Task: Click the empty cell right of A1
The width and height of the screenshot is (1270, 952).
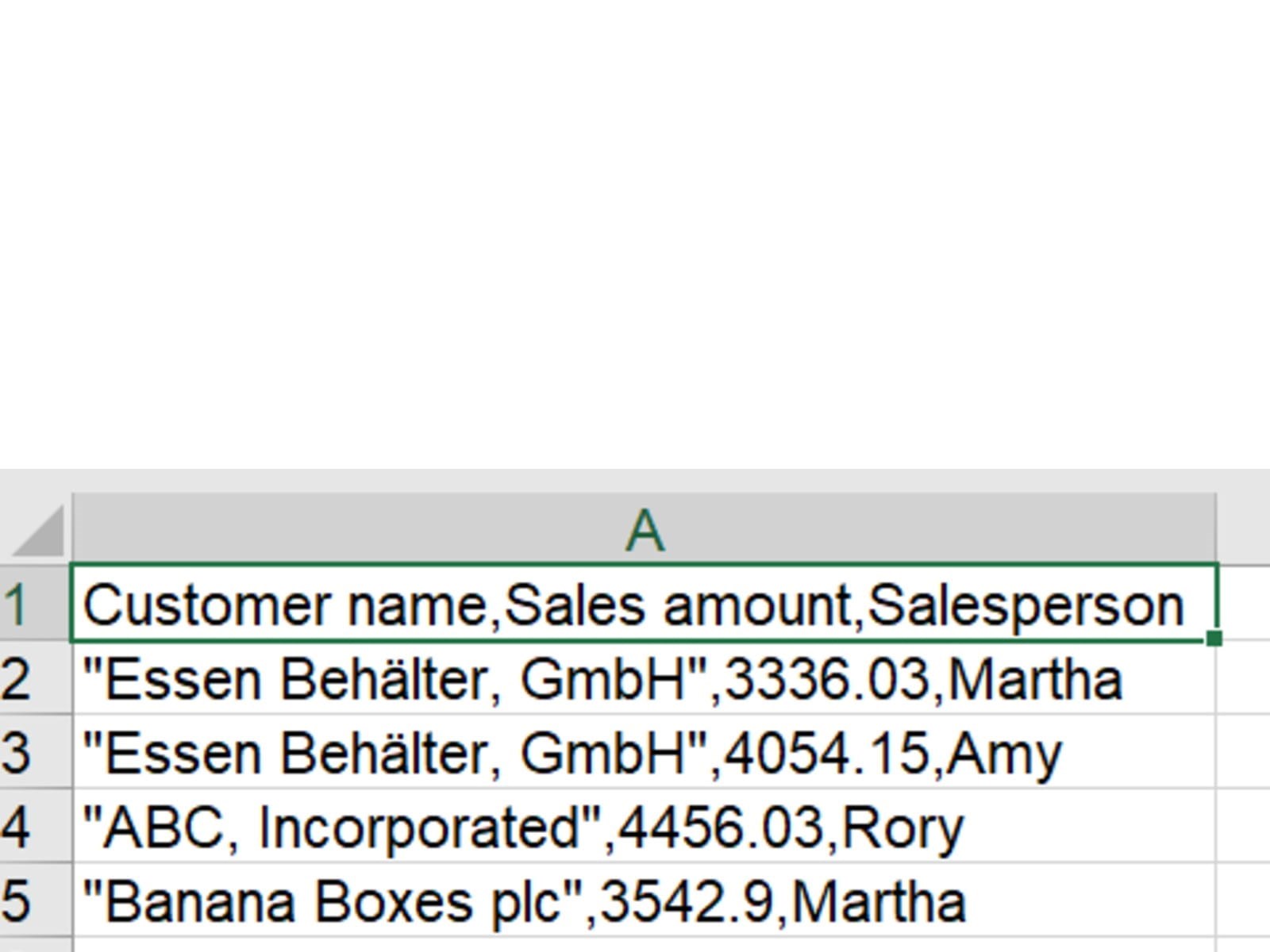Action: coord(1245,605)
